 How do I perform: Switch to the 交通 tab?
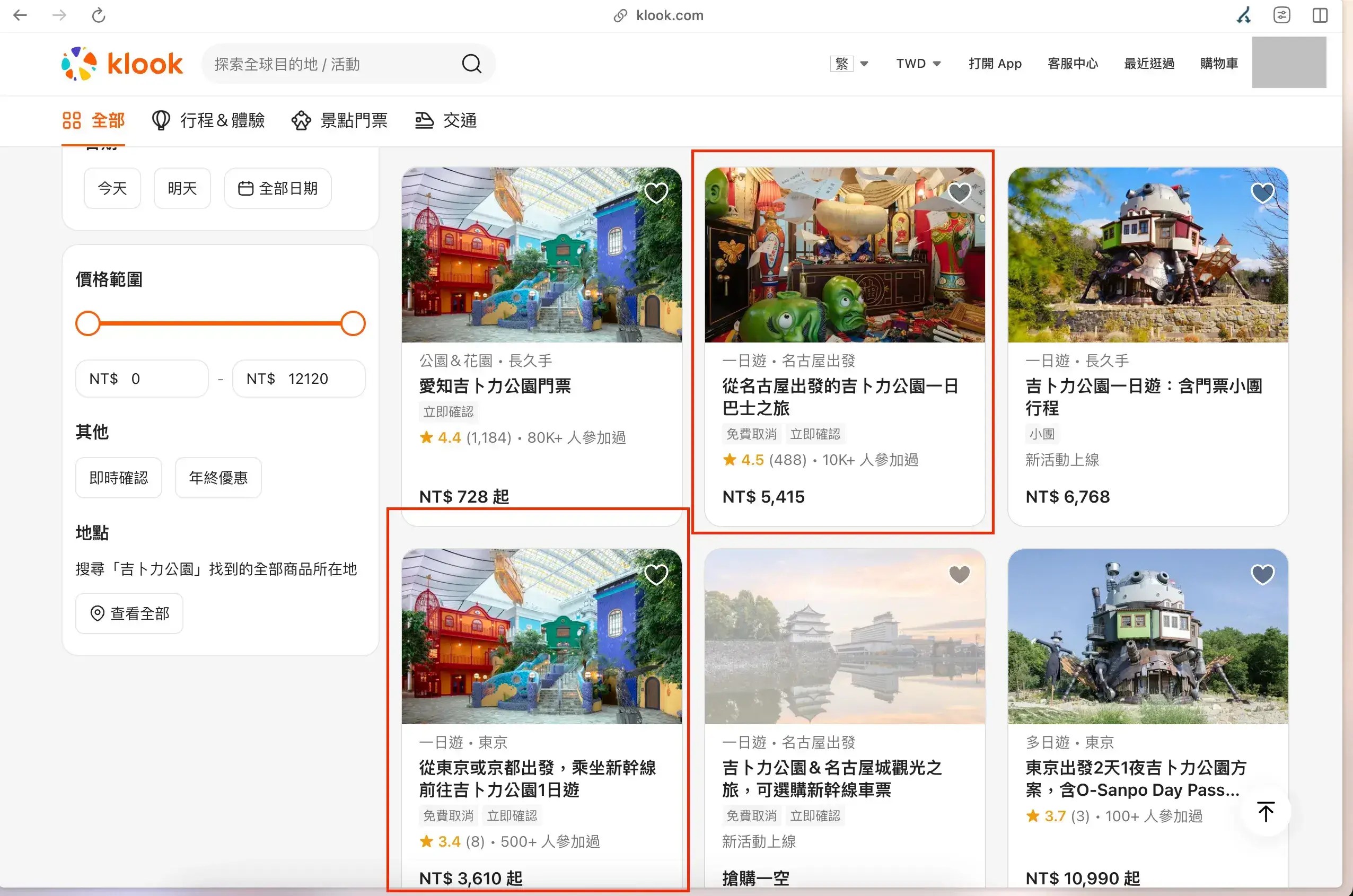445,120
